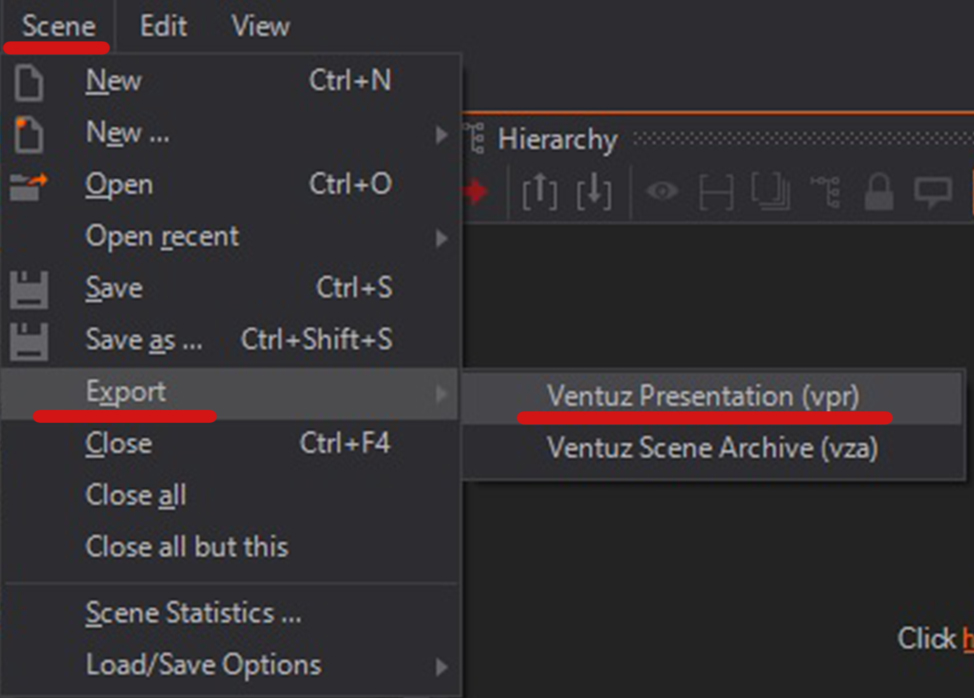Image resolution: width=974 pixels, height=698 pixels.
Task: Choose Ventuz Presentation (vpr) export
Action: pyautogui.click(x=703, y=396)
